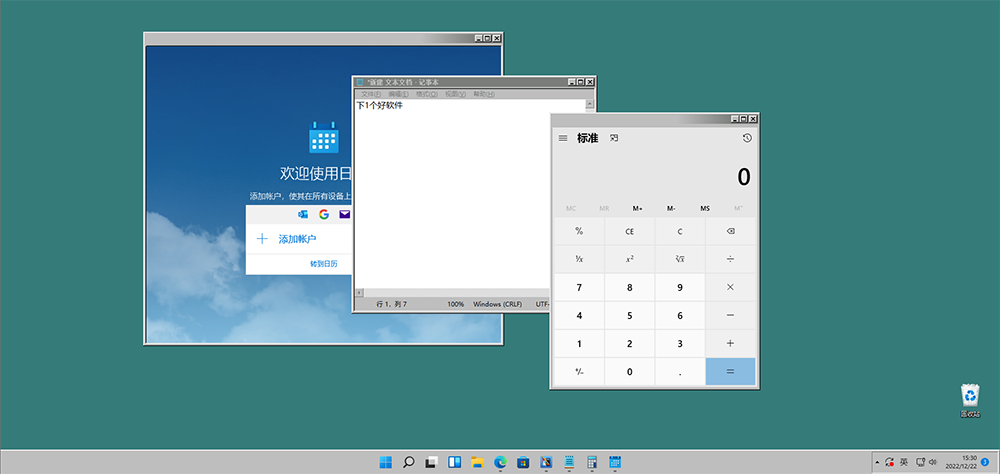
Task: Open the calculator hamburger navigation menu
Action: (x=563, y=138)
